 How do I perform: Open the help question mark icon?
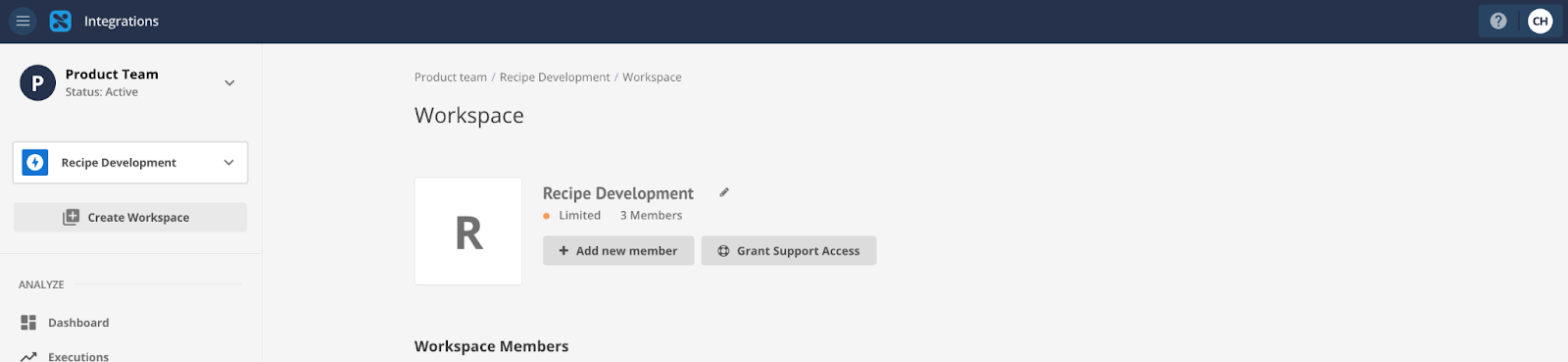pyautogui.click(x=1498, y=21)
